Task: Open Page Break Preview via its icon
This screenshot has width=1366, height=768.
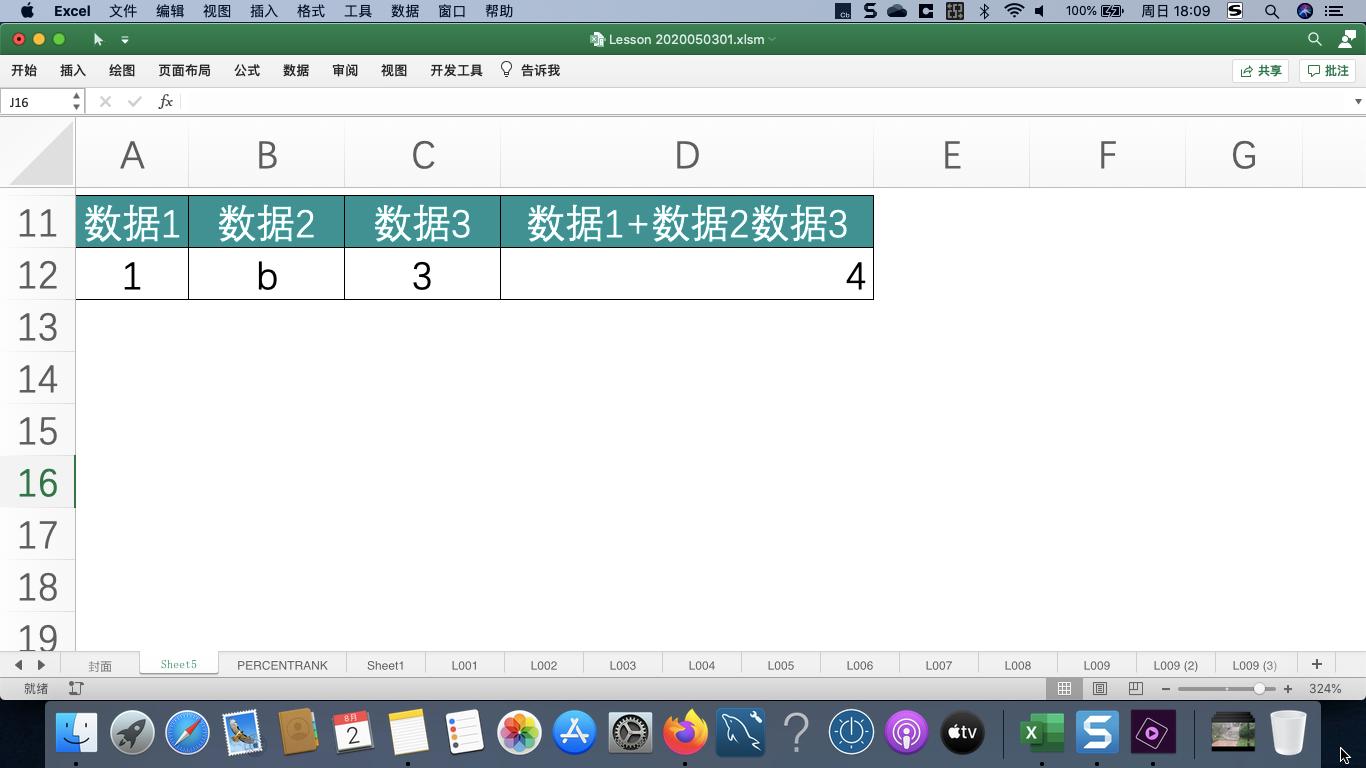Action: [x=1135, y=688]
